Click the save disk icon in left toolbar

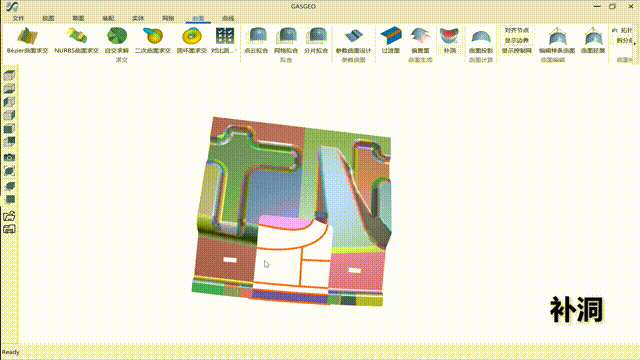pos(9,229)
